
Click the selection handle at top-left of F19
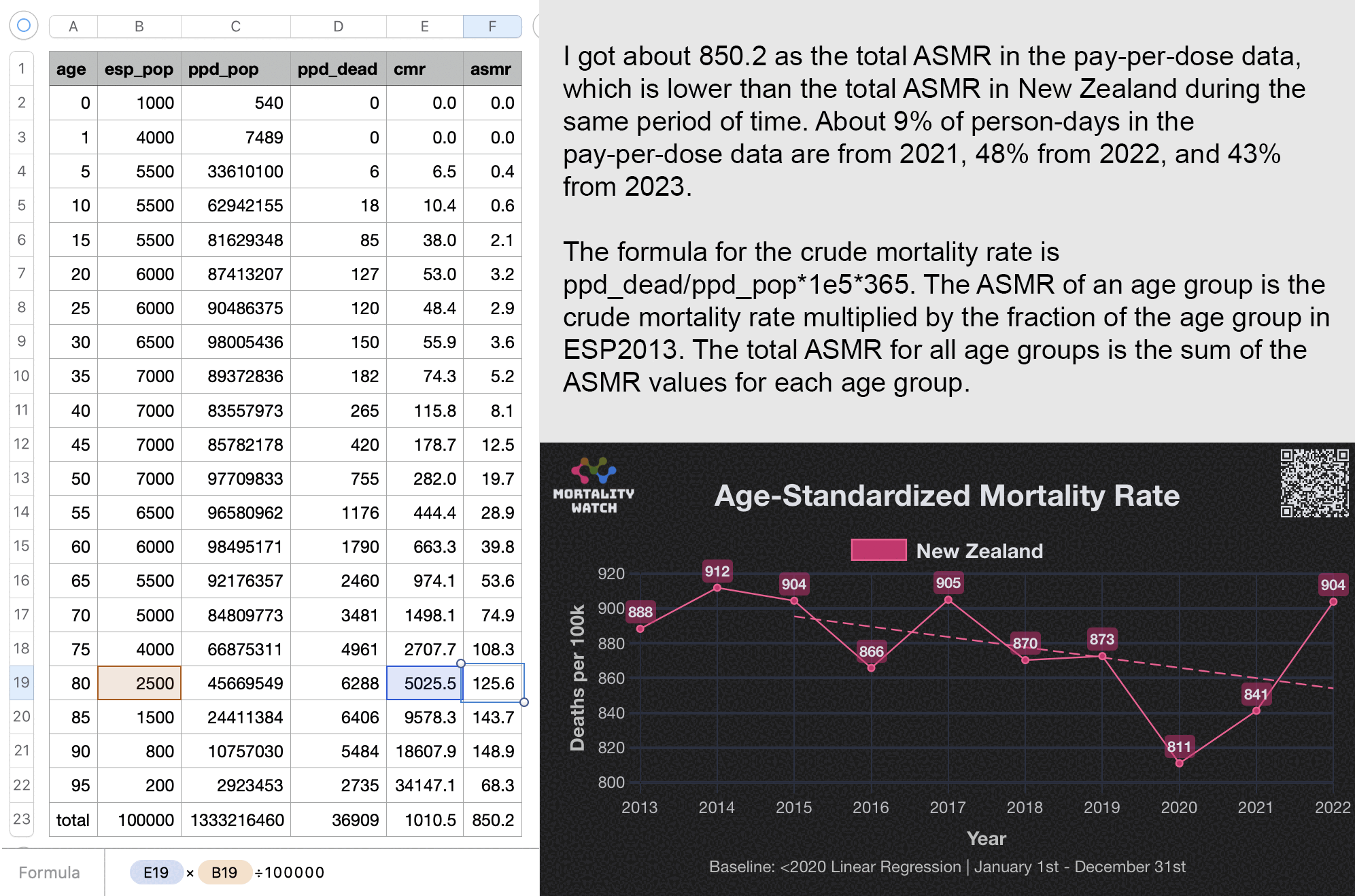point(461,664)
